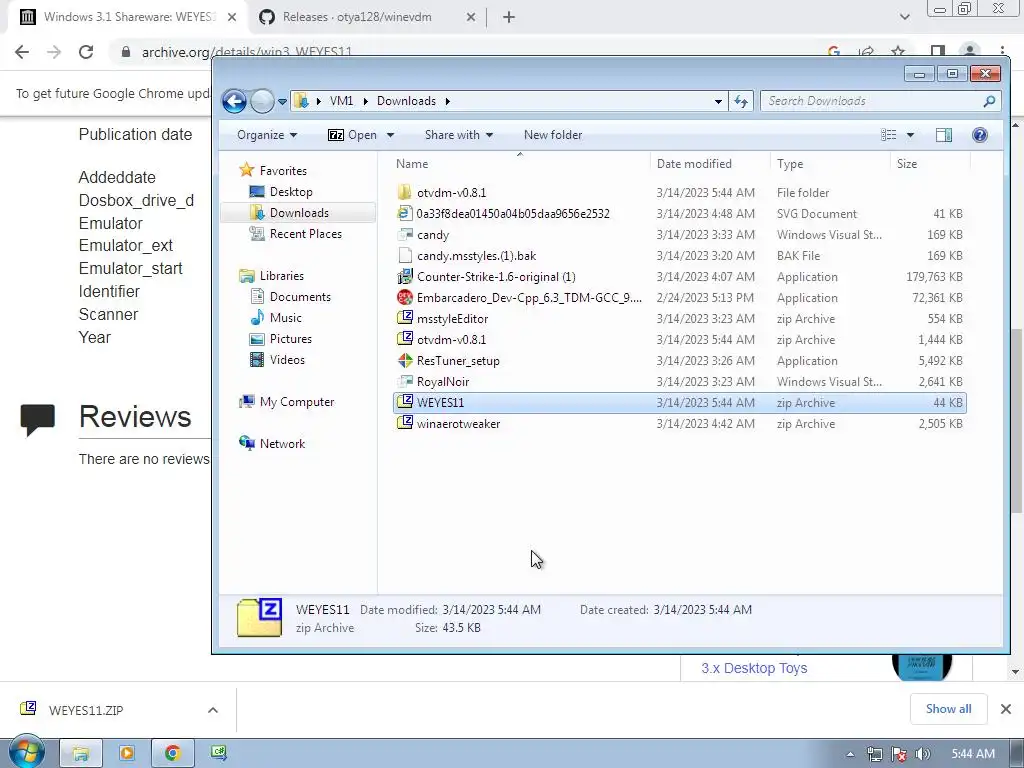Select Documents library in navigation pane
This screenshot has height=768, width=1024.
pos(300,296)
